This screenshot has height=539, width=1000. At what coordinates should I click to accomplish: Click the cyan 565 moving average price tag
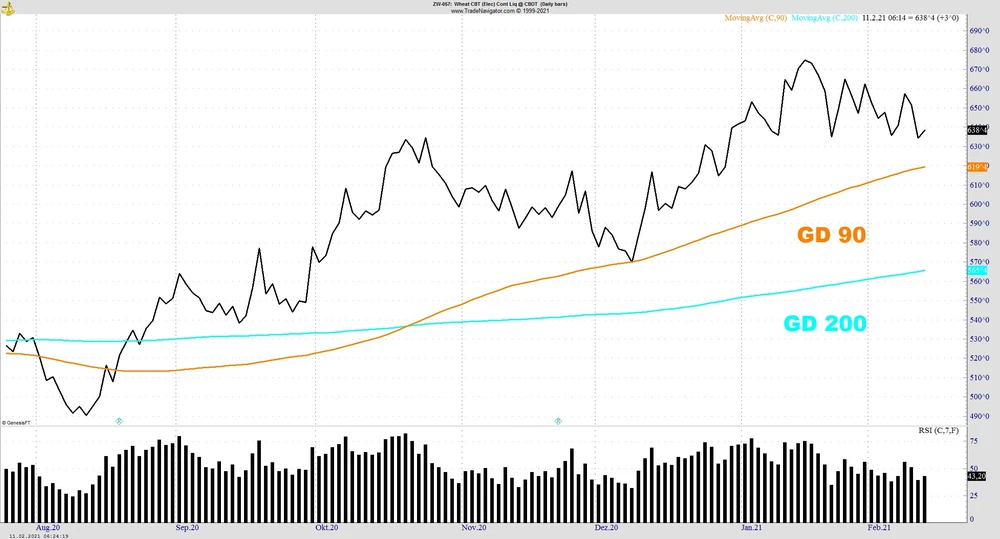(977, 271)
